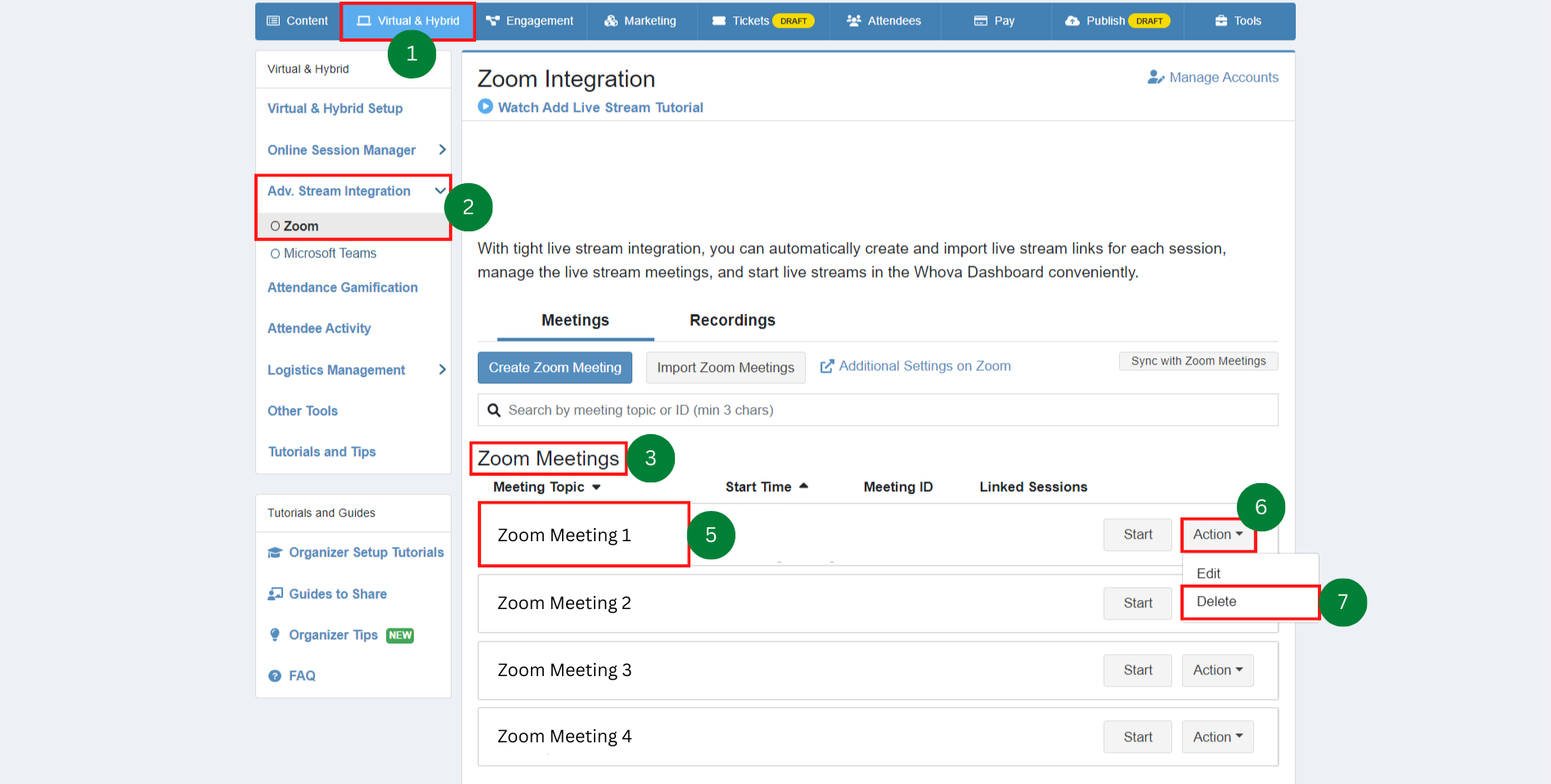
Task: Collapse the Adv. Stream Integration section
Action: (441, 190)
